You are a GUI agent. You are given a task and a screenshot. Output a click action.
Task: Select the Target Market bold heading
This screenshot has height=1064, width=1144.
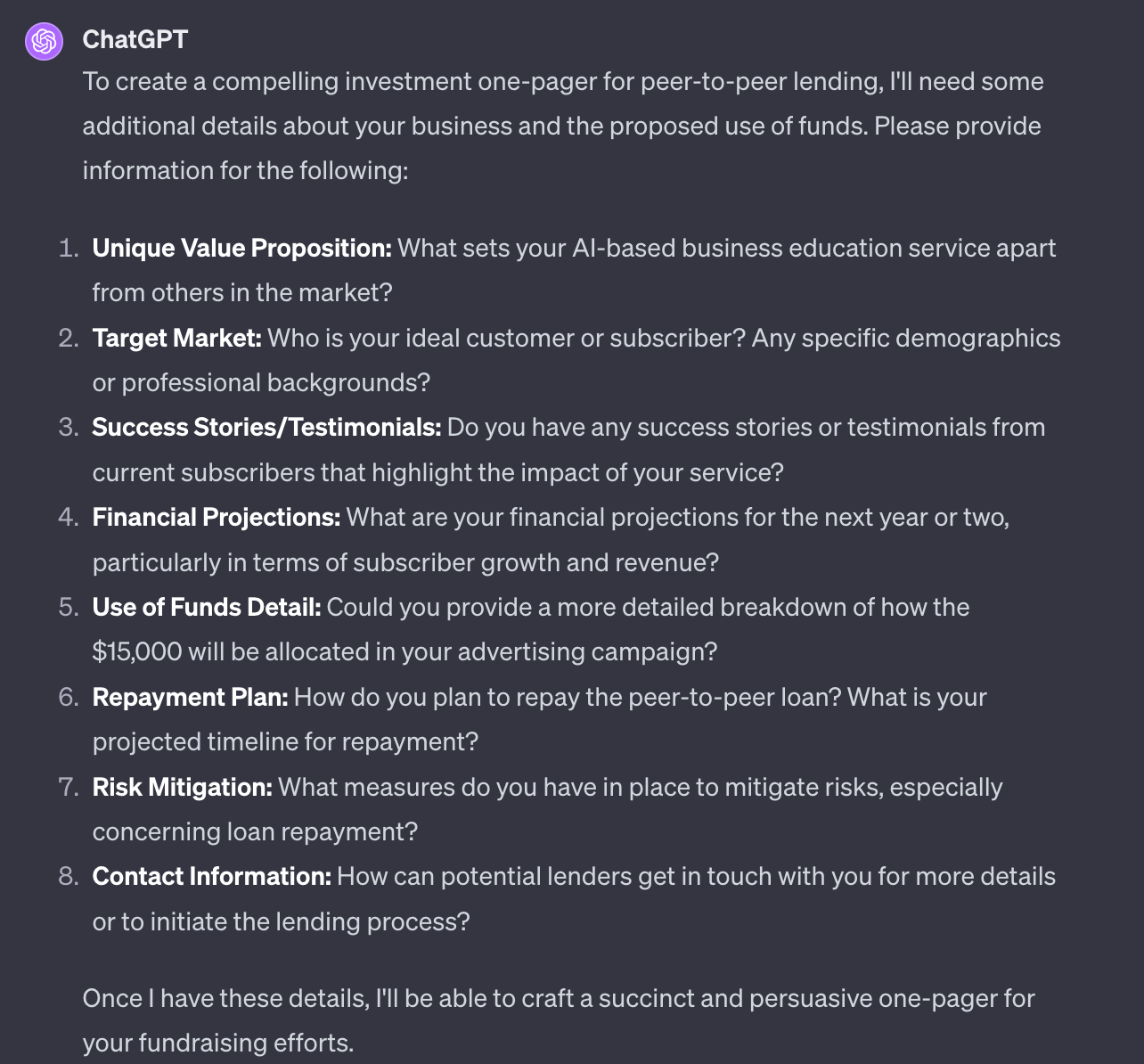176,338
